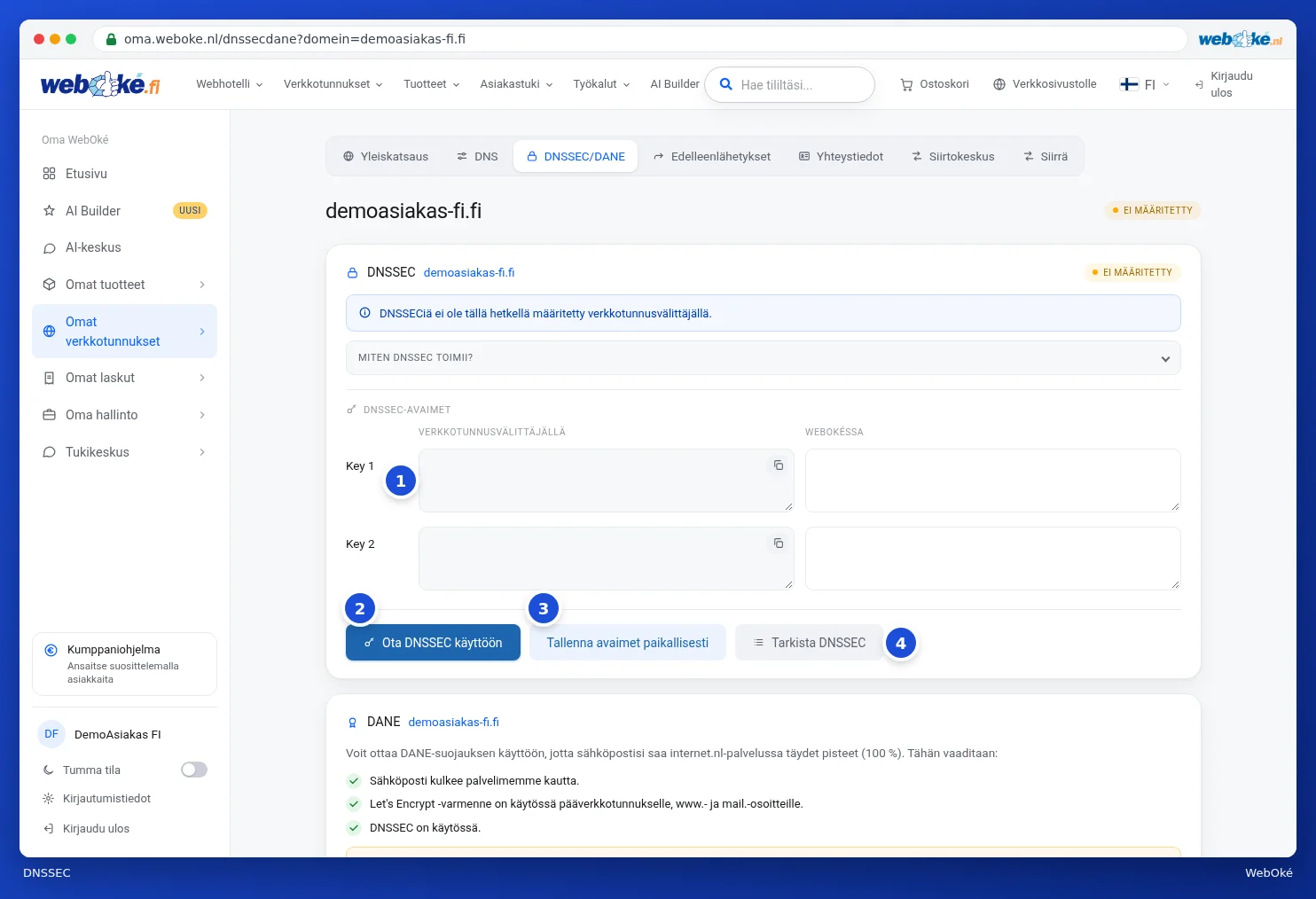
Task: Click Tarkista DNSSEC button
Action: coord(809,643)
